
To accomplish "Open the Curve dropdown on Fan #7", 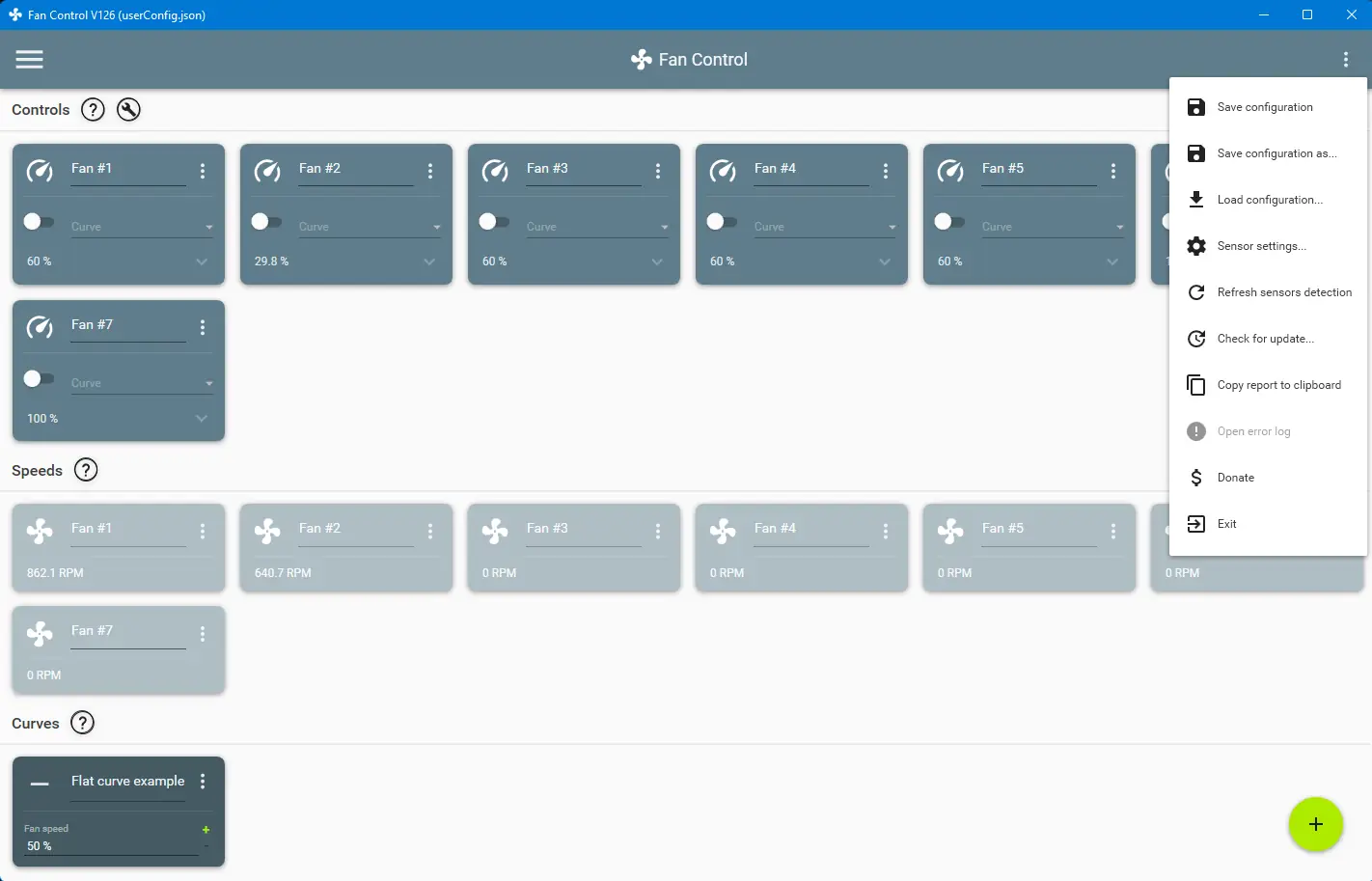I will click(x=143, y=383).
